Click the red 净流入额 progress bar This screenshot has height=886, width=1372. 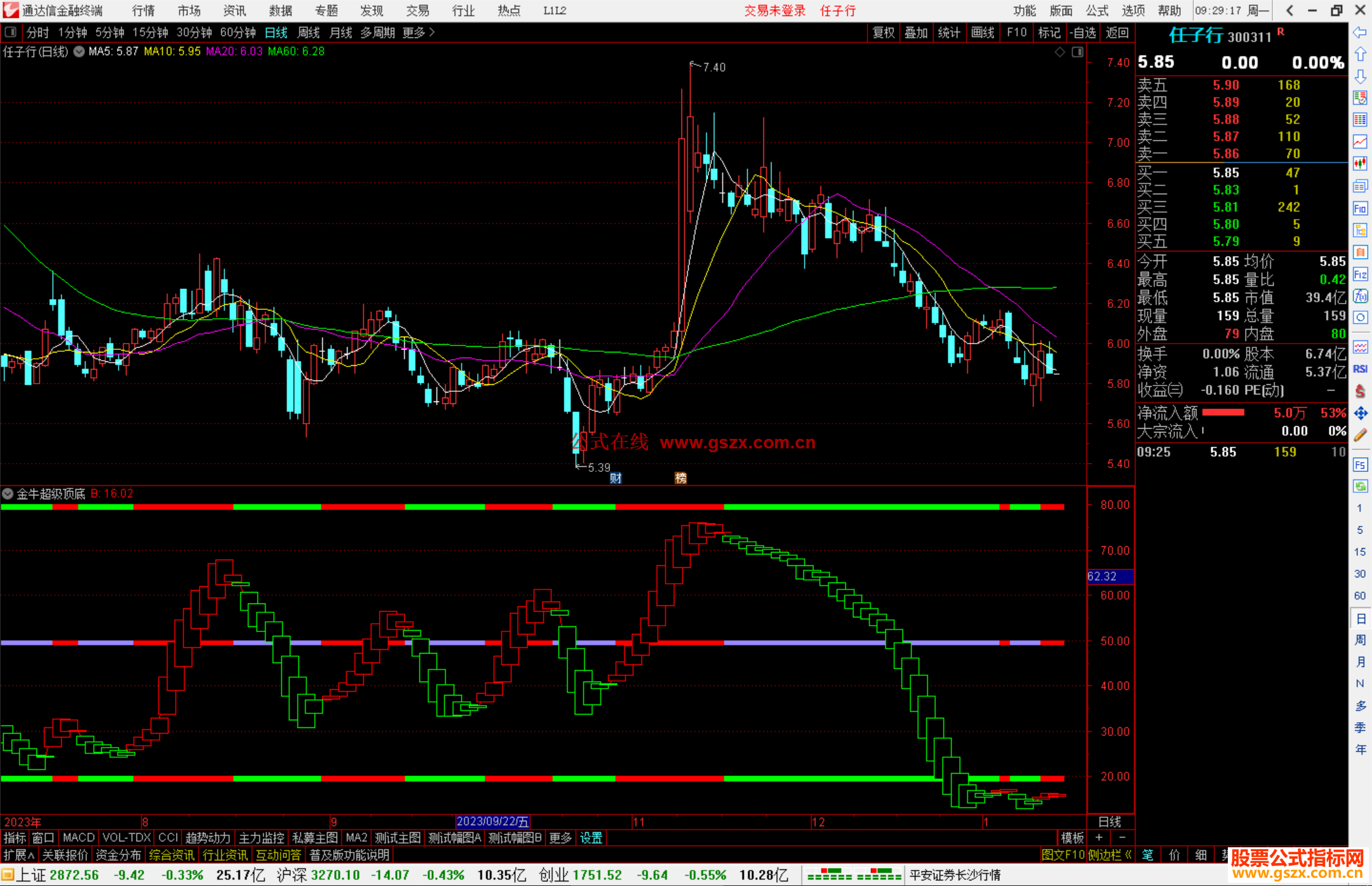coord(1223,413)
